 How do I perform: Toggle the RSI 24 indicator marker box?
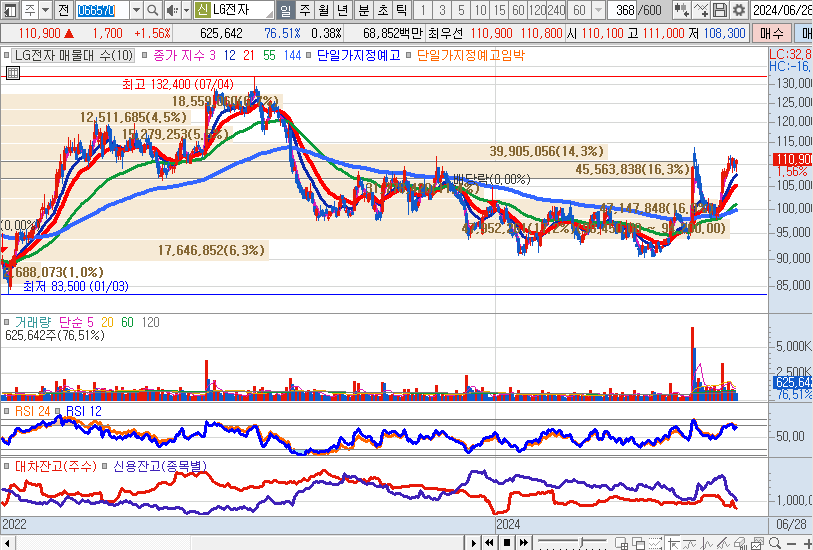[8, 411]
